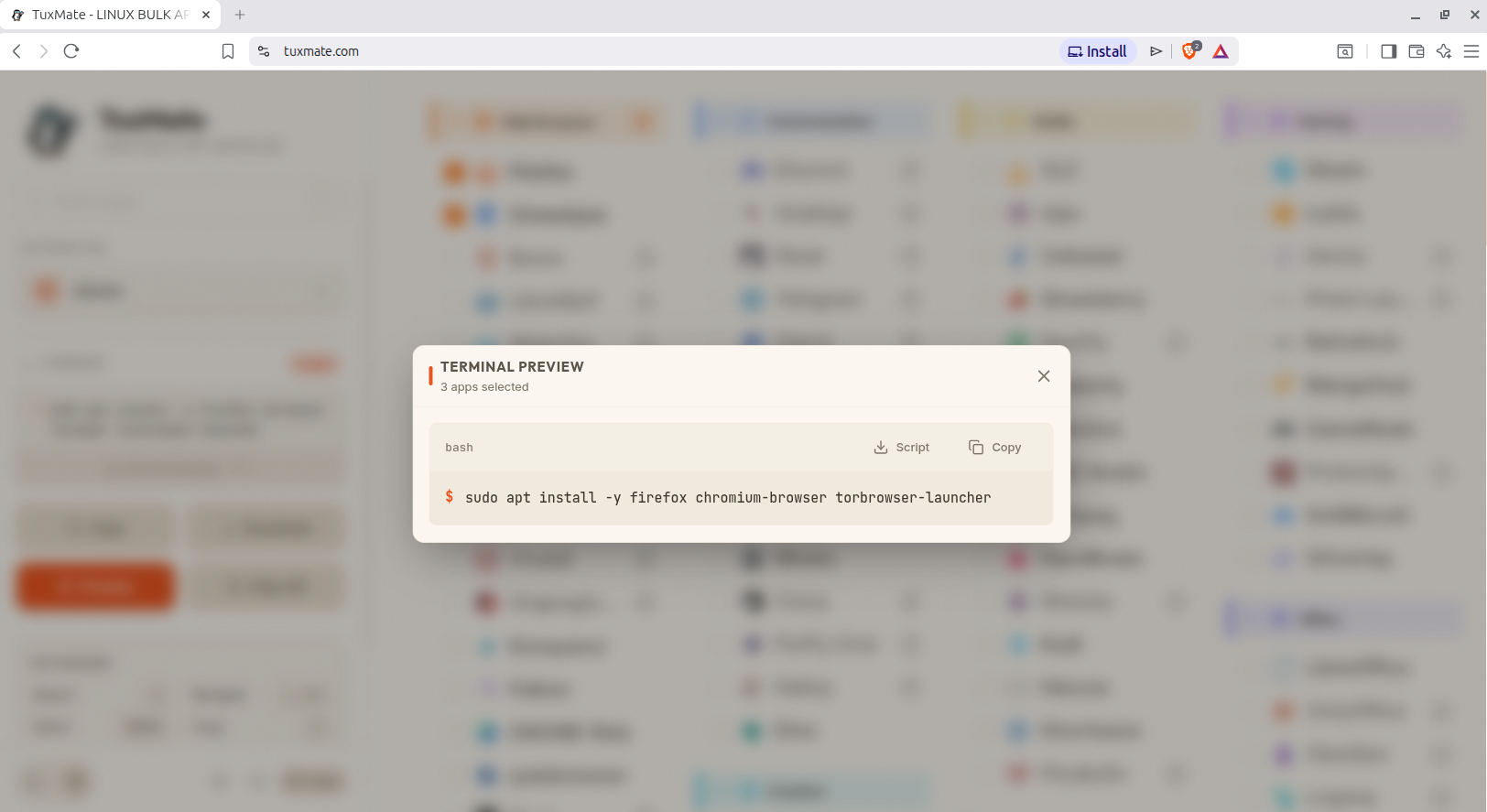Open Leo AI assistant icon

[1444, 51]
